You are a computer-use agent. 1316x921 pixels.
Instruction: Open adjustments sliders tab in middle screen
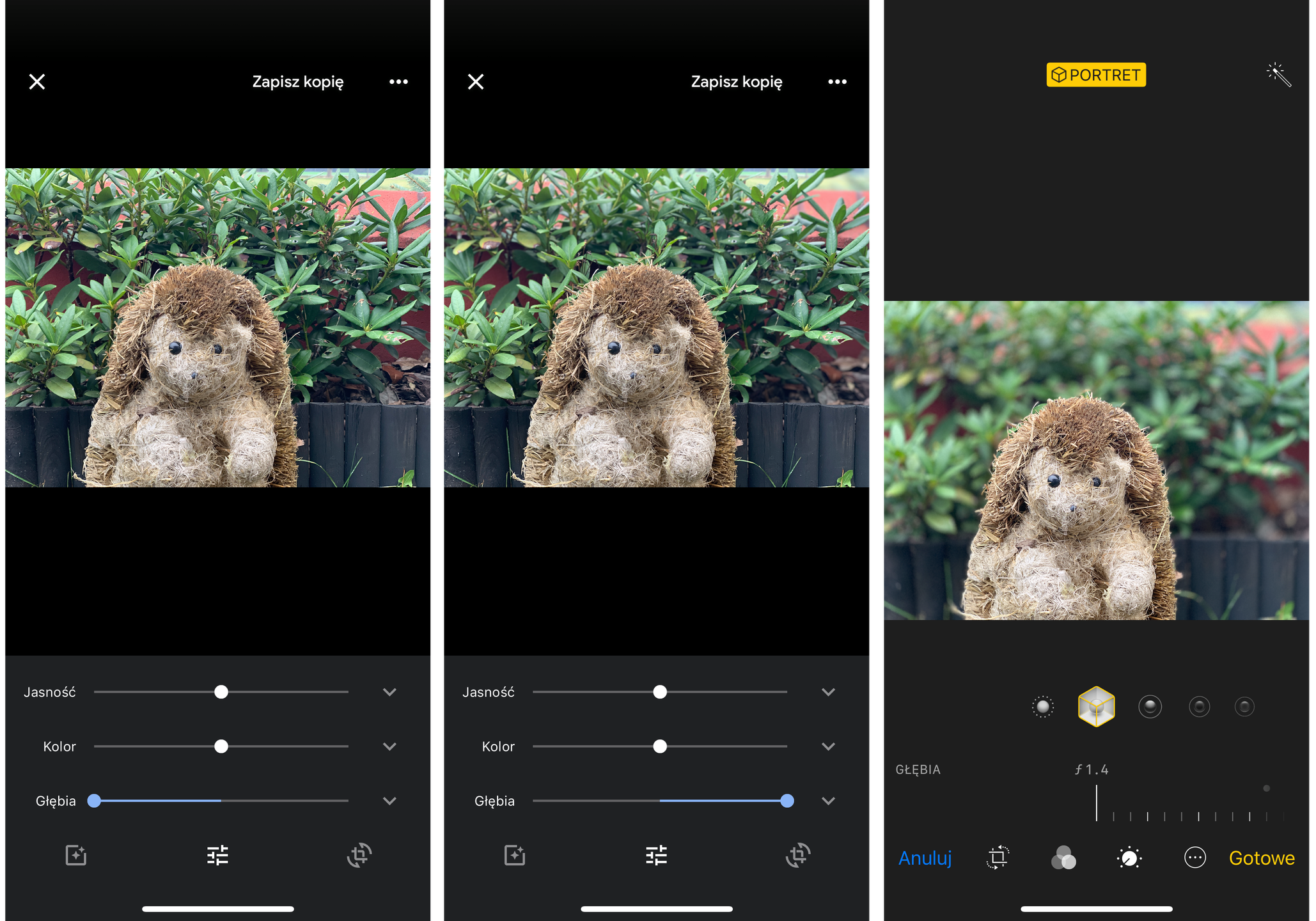pyautogui.click(x=656, y=855)
